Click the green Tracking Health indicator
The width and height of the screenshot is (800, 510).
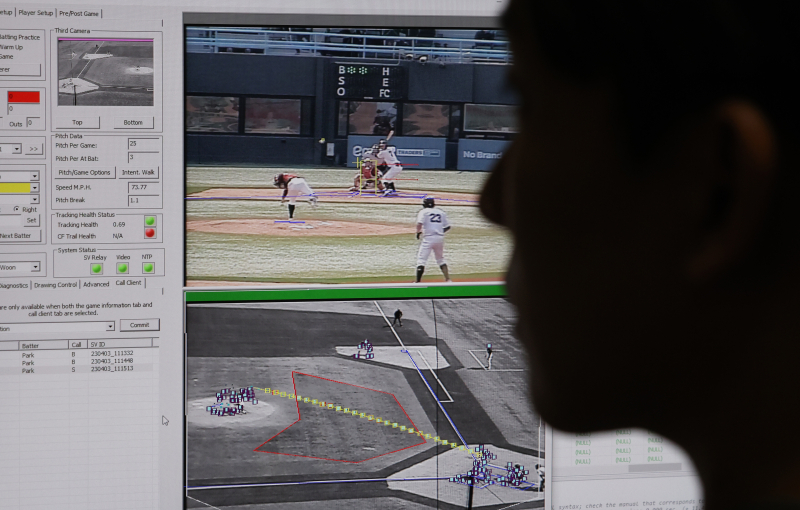pyautogui.click(x=150, y=221)
